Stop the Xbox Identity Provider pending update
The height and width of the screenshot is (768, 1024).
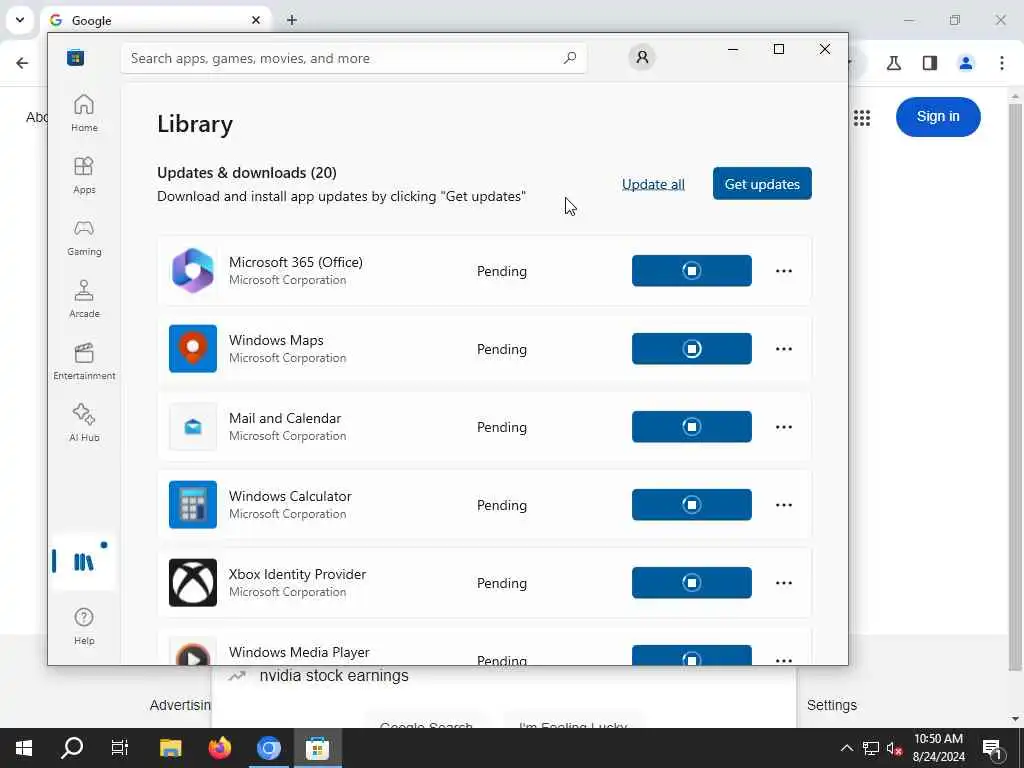(692, 583)
